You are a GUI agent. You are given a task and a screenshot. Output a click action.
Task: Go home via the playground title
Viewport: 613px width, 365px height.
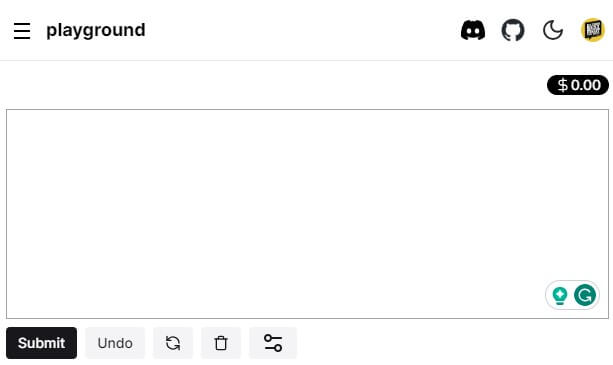[x=96, y=30]
